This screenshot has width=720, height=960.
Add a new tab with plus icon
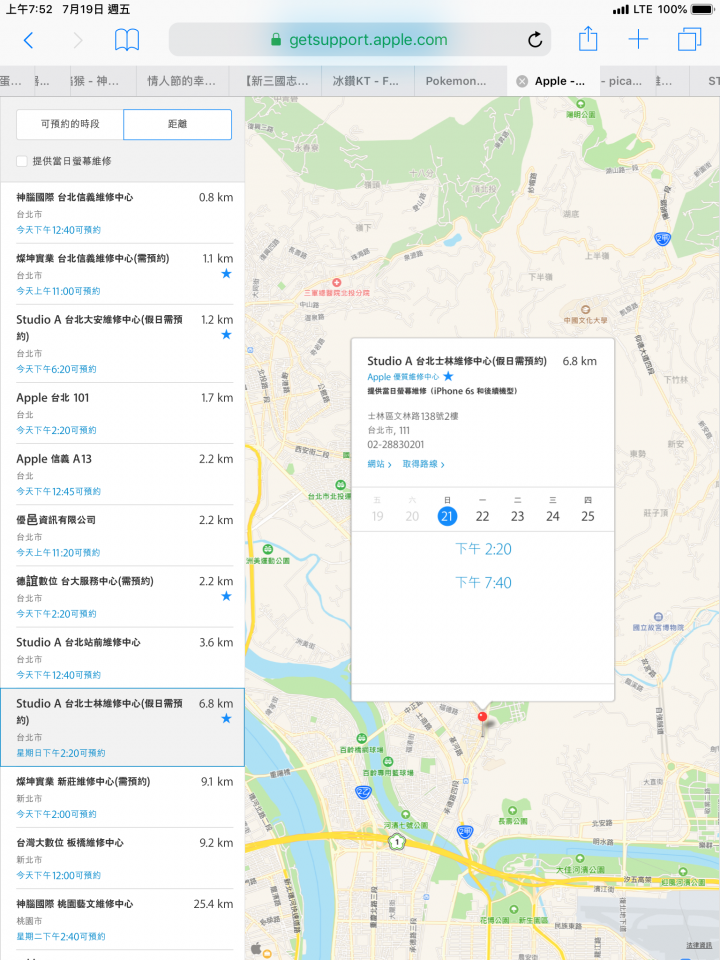pyautogui.click(x=638, y=40)
